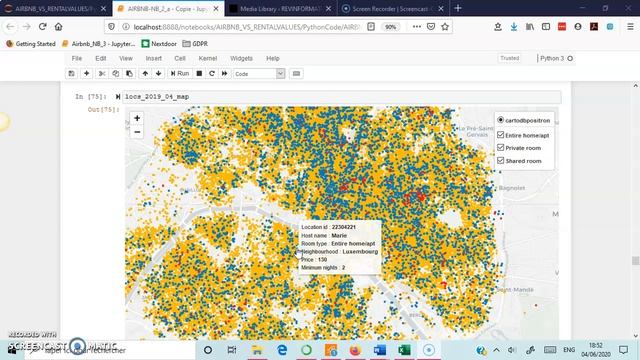Save notebook with the floppy disk icon
The width and height of the screenshot is (640, 360).
tap(71, 73)
